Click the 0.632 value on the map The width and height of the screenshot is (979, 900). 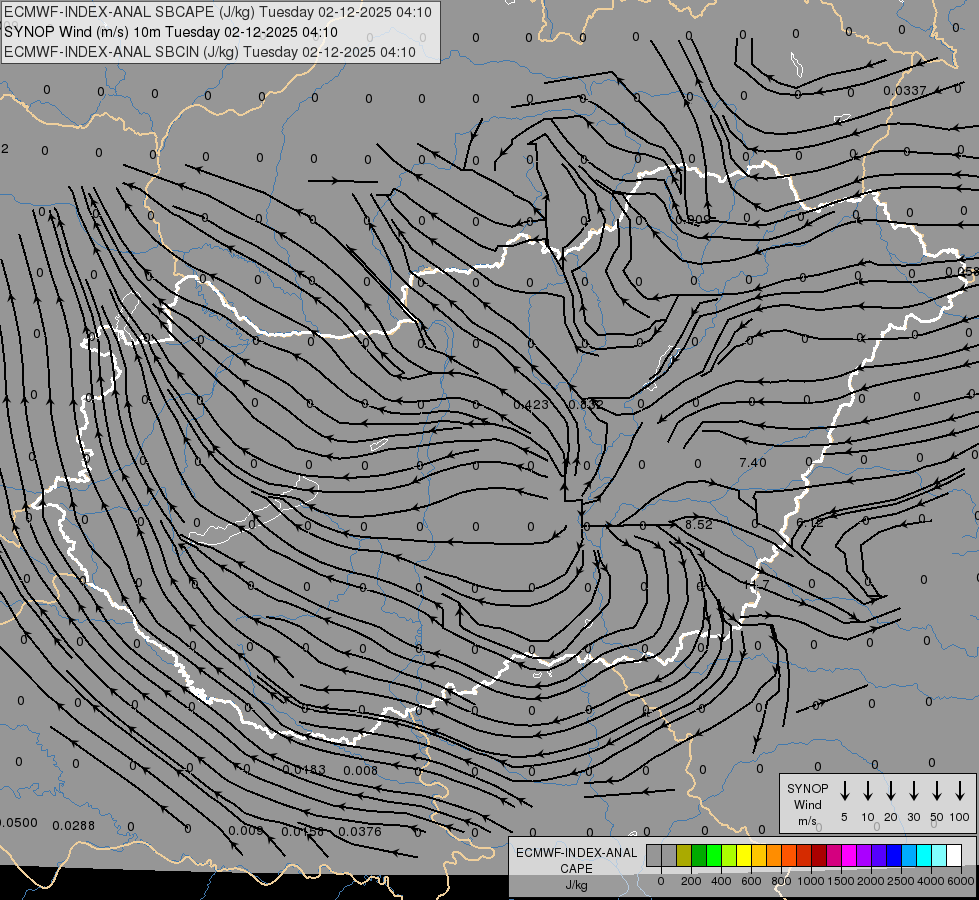pos(586,405)
